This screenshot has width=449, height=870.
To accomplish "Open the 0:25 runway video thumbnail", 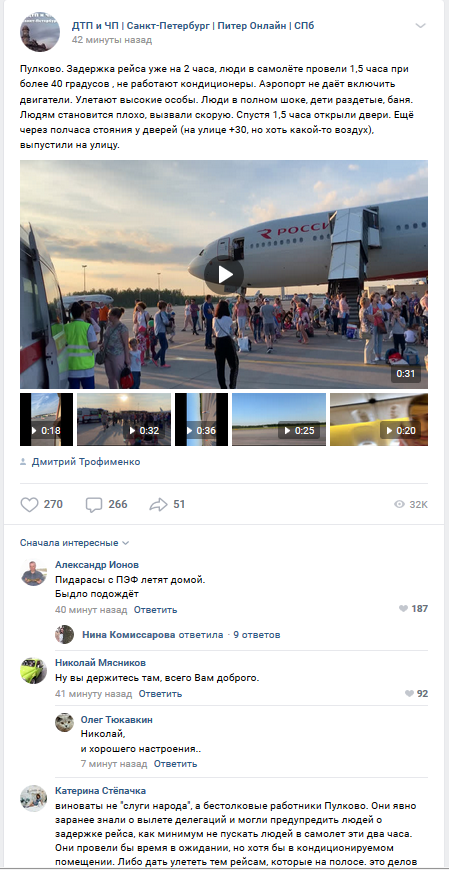I will coord(279,419).
